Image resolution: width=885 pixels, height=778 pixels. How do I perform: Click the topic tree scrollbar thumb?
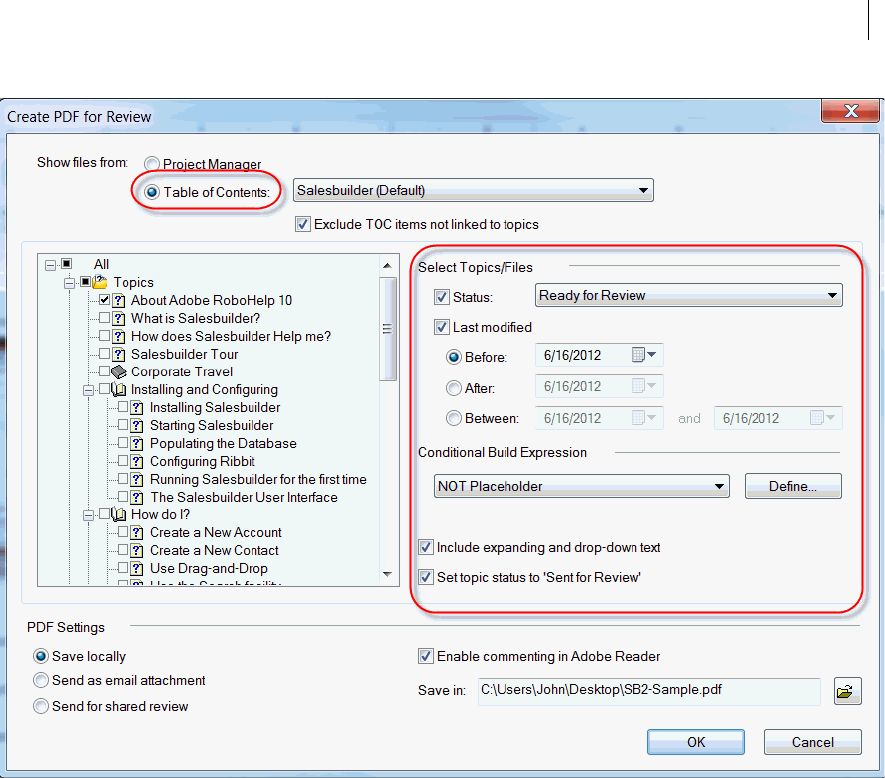click(387, 329)
